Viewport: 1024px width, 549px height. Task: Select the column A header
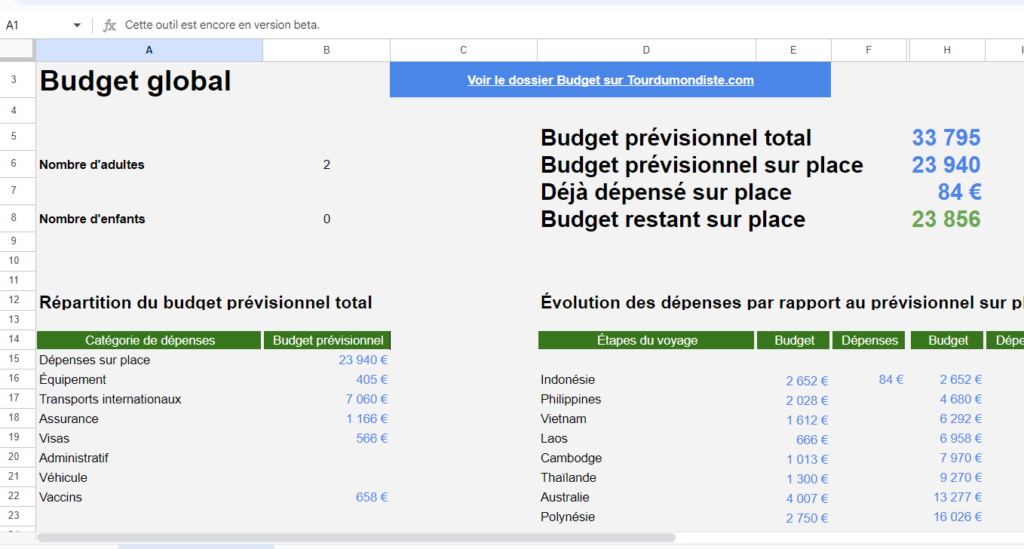tap(149, 50)
